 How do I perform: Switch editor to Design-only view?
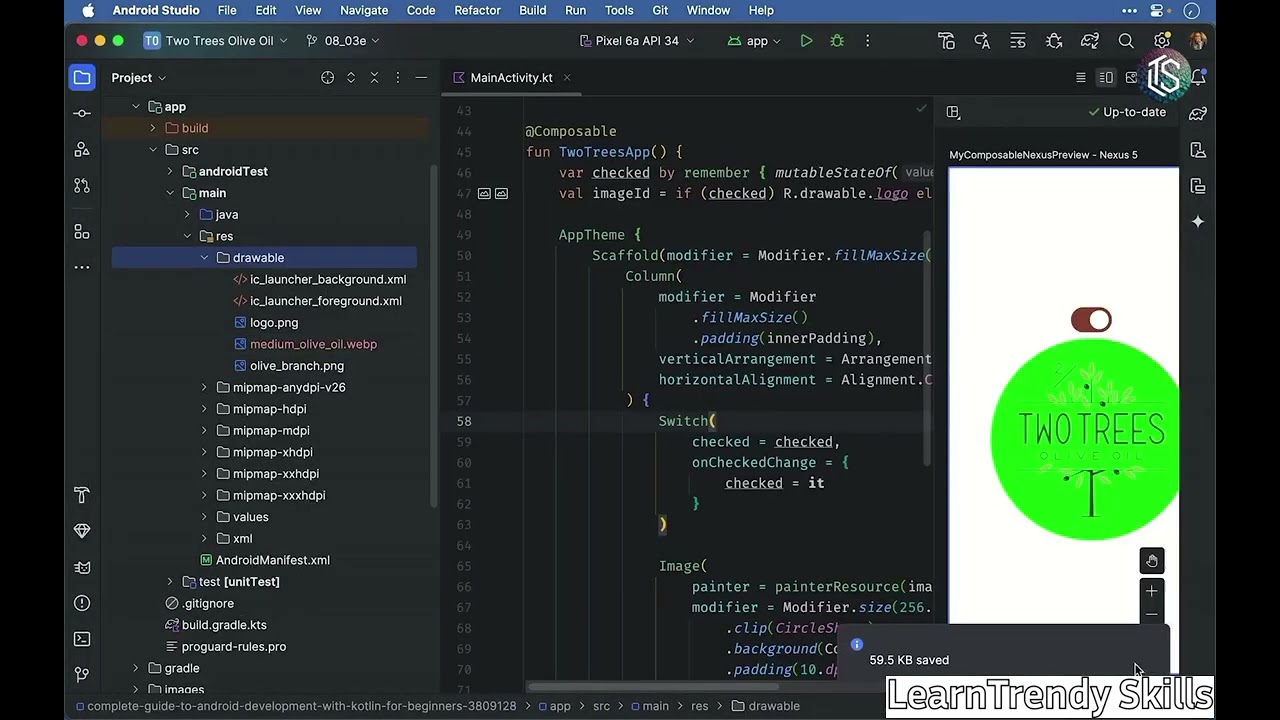coord(1131,77)
